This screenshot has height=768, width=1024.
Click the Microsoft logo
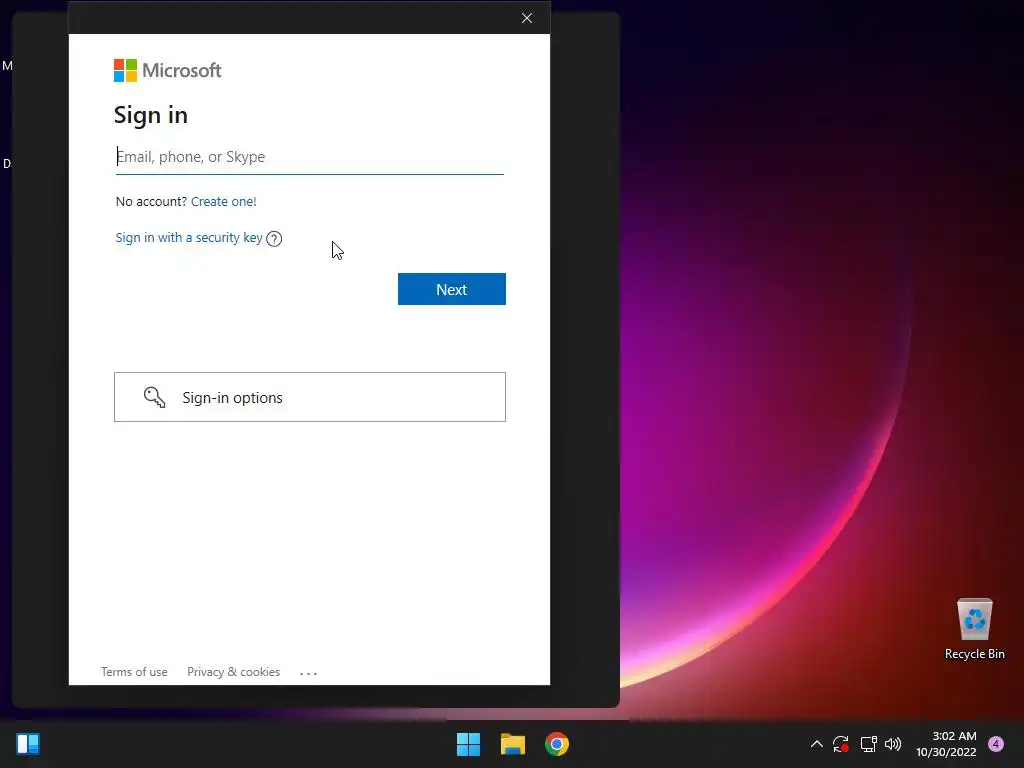coord(168,71)
